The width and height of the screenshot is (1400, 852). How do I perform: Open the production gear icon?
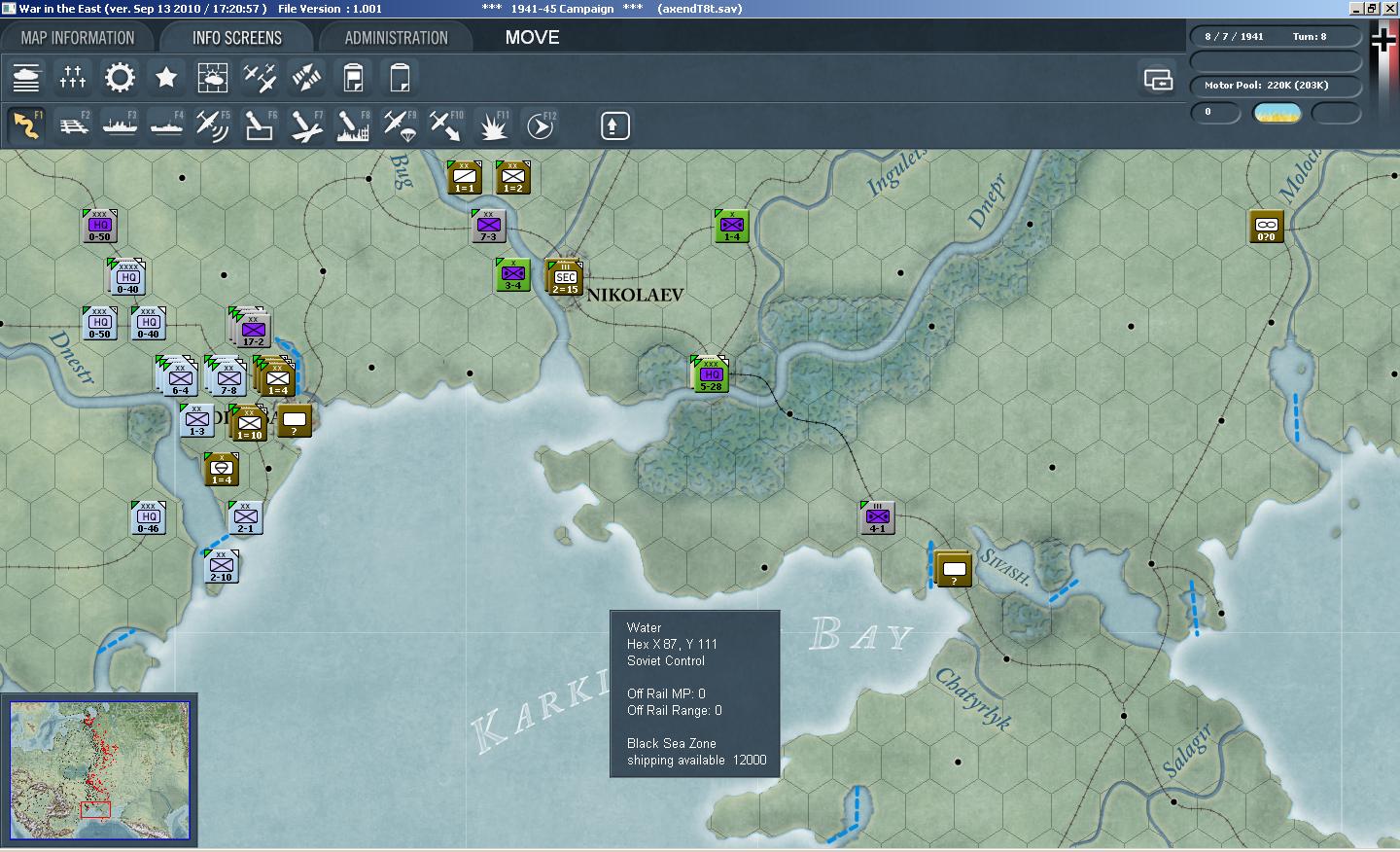pyautogui.click(x=120, y=78)
